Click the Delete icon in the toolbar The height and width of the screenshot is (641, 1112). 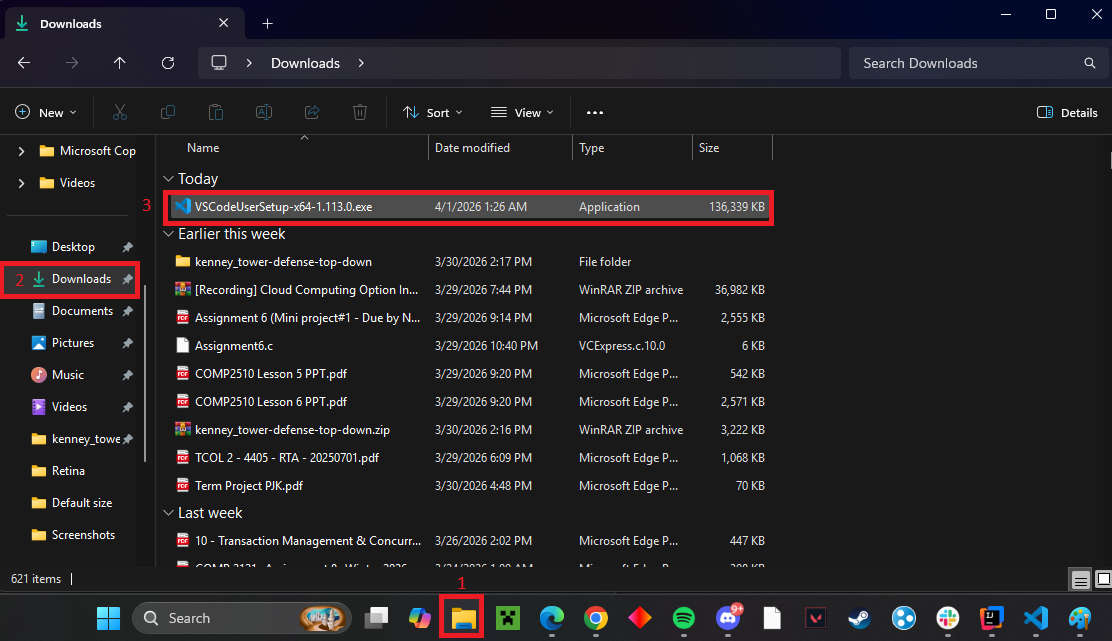tap(360, 112)
